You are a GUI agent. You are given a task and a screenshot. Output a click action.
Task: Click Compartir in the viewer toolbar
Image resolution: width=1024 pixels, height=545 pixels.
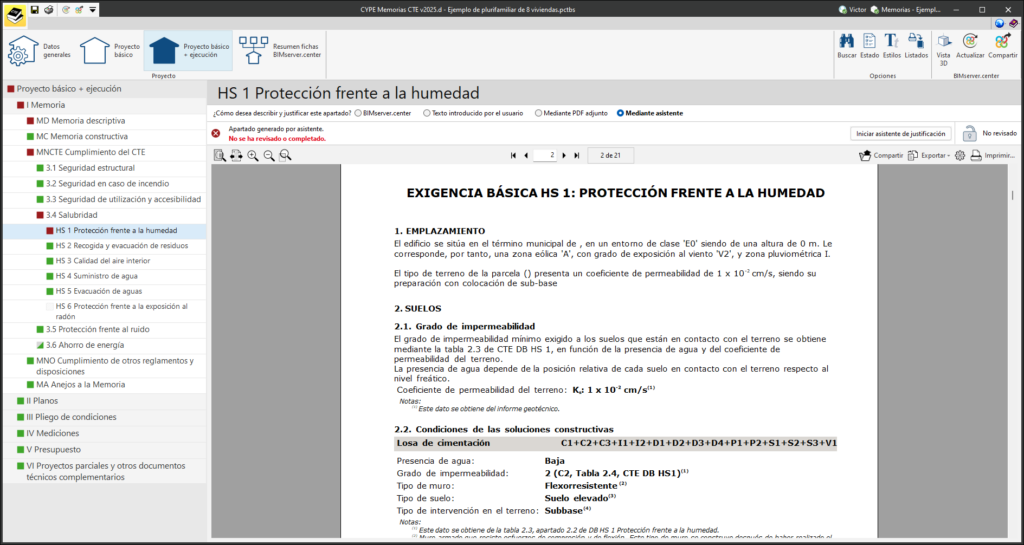880,155
